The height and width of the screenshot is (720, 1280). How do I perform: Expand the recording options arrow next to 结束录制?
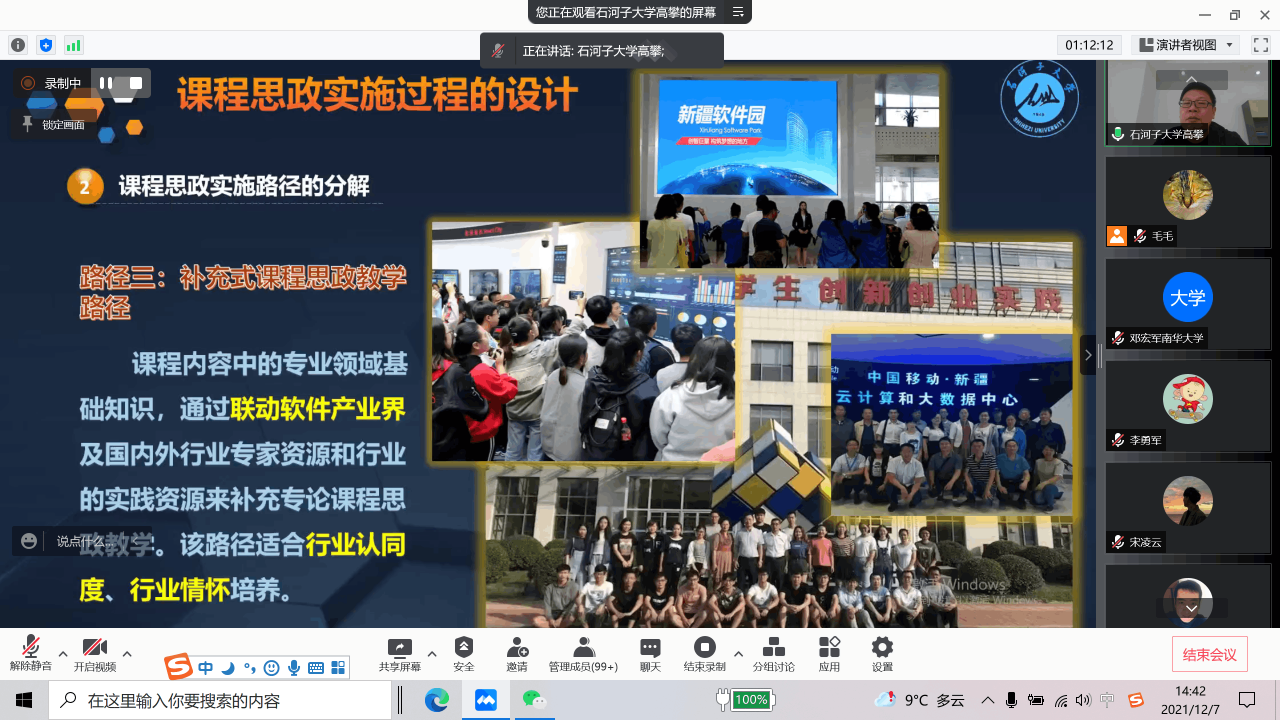[739, 654]
